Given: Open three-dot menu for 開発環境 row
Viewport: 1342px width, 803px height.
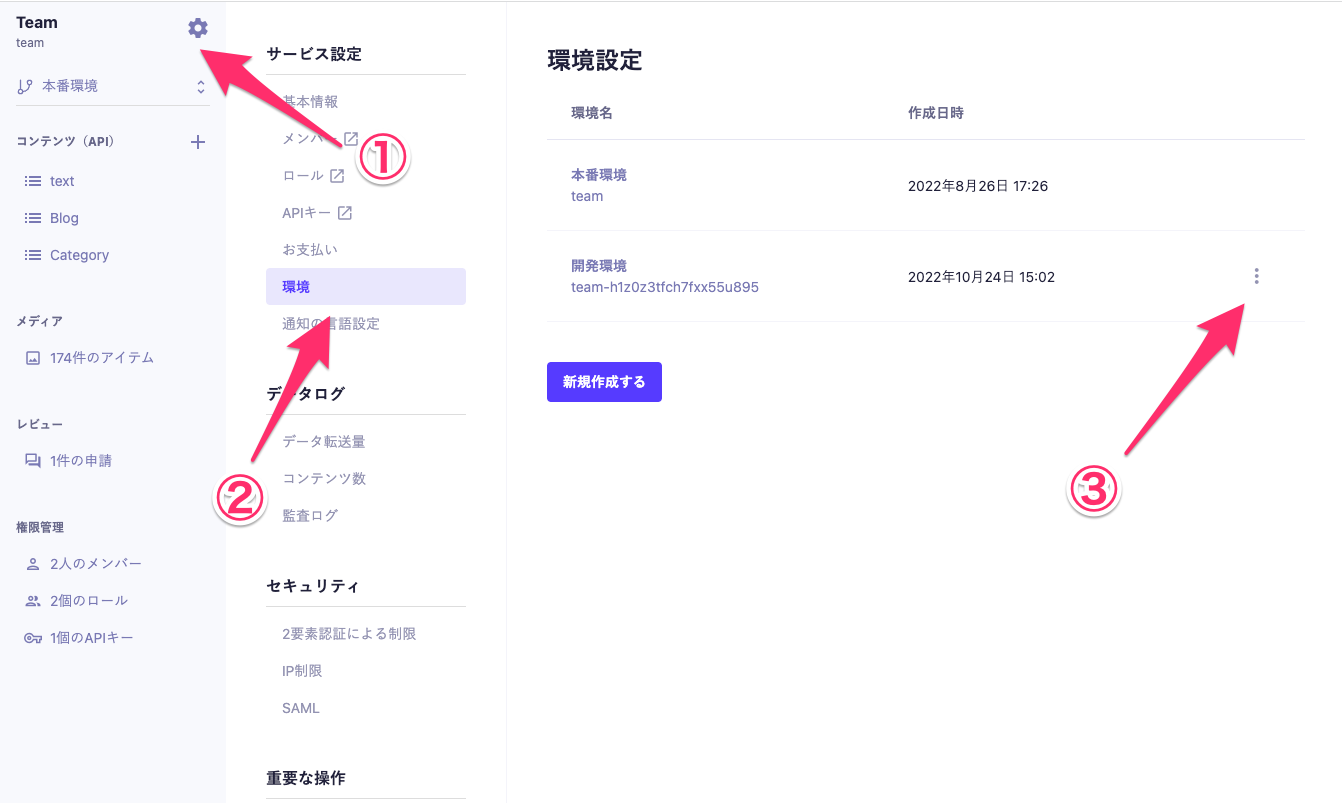Looking at the screenshot, I should 1256,276.
